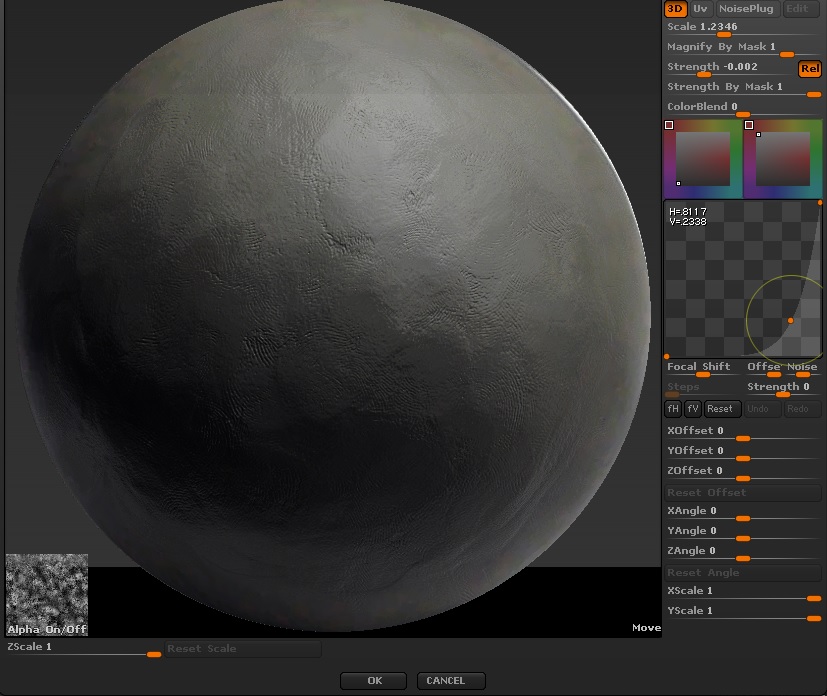
Task: Redo the curve change
Action: 802,409
